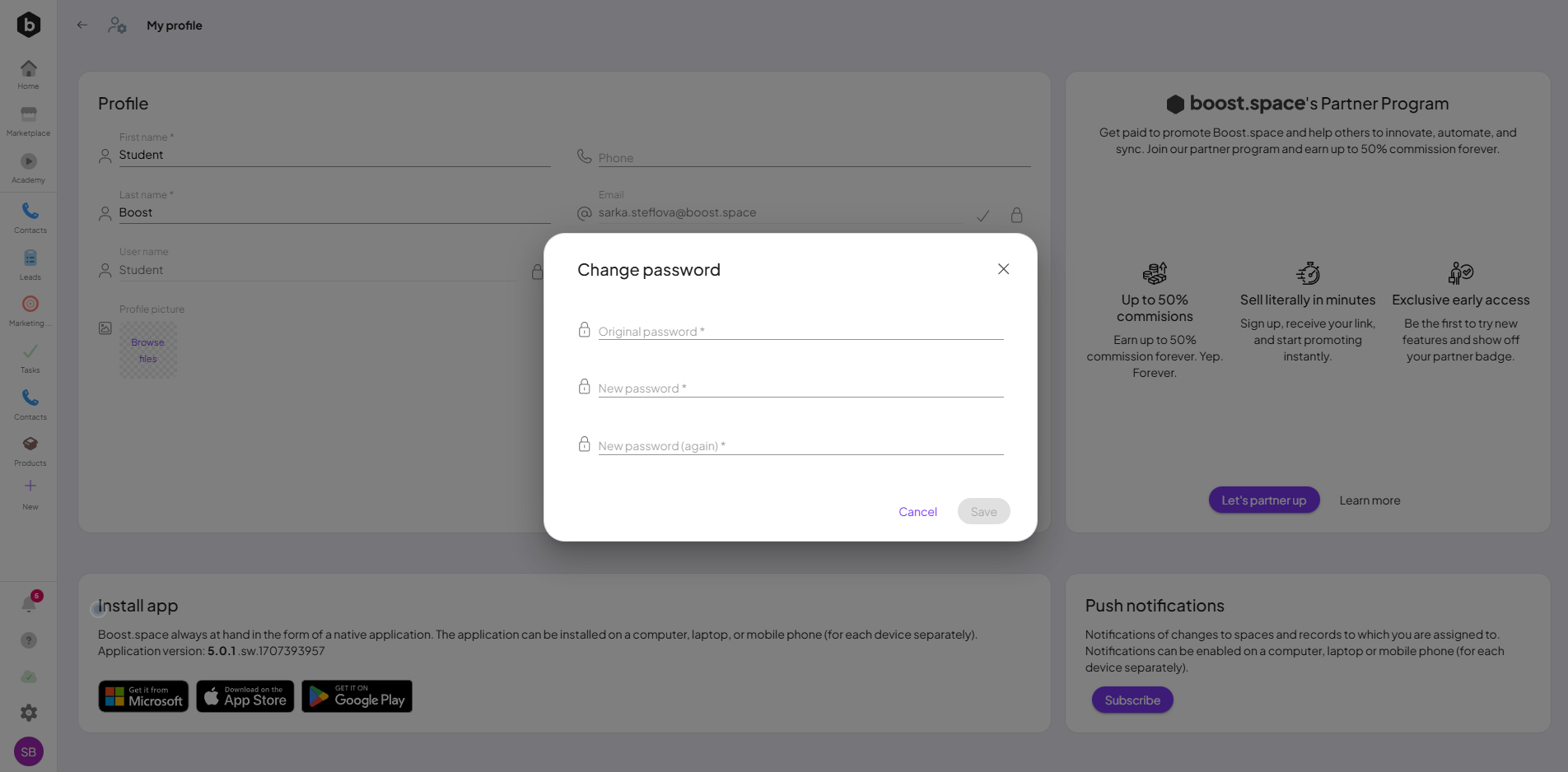Screen dimensions: 1568x772
Task: Go to Academy in sidebar
Action: click(28, 166)
